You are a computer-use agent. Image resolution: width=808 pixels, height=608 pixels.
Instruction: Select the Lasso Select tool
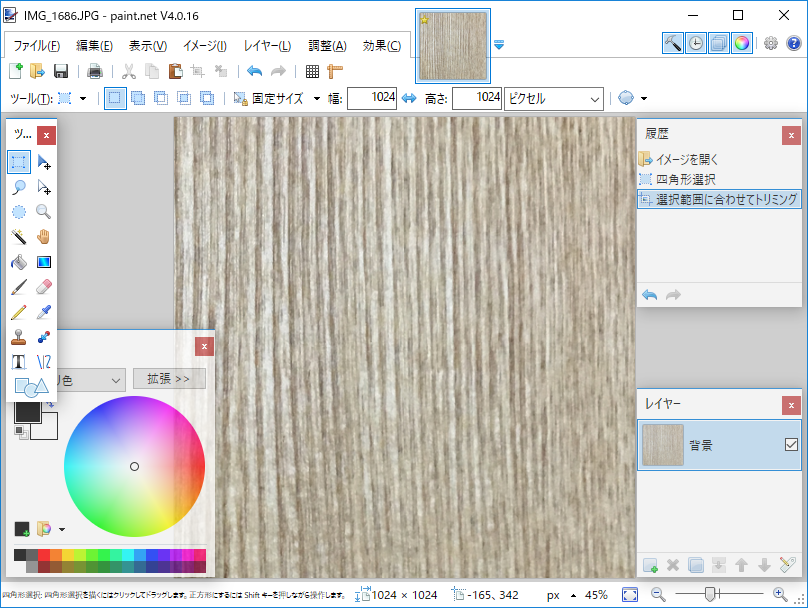(x=19, y=187)
